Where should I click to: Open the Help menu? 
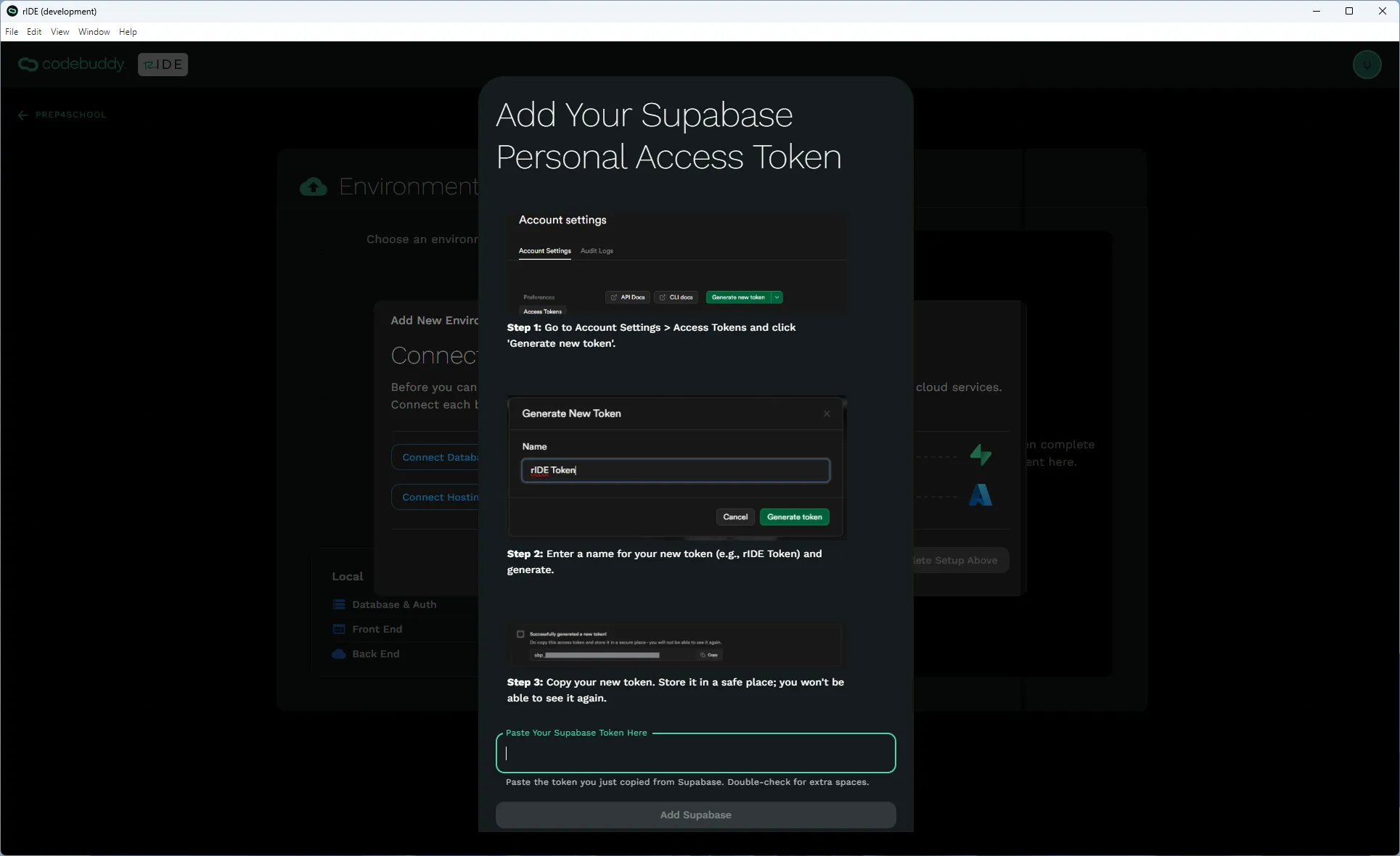(128, 32)
